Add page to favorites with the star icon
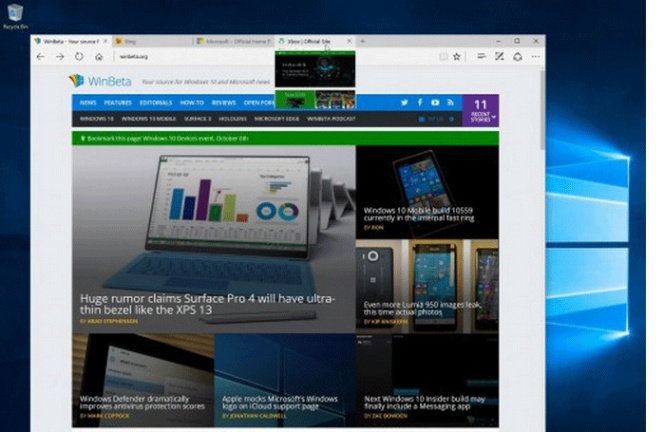Screen dimensions: 664x432 point(456,56)
